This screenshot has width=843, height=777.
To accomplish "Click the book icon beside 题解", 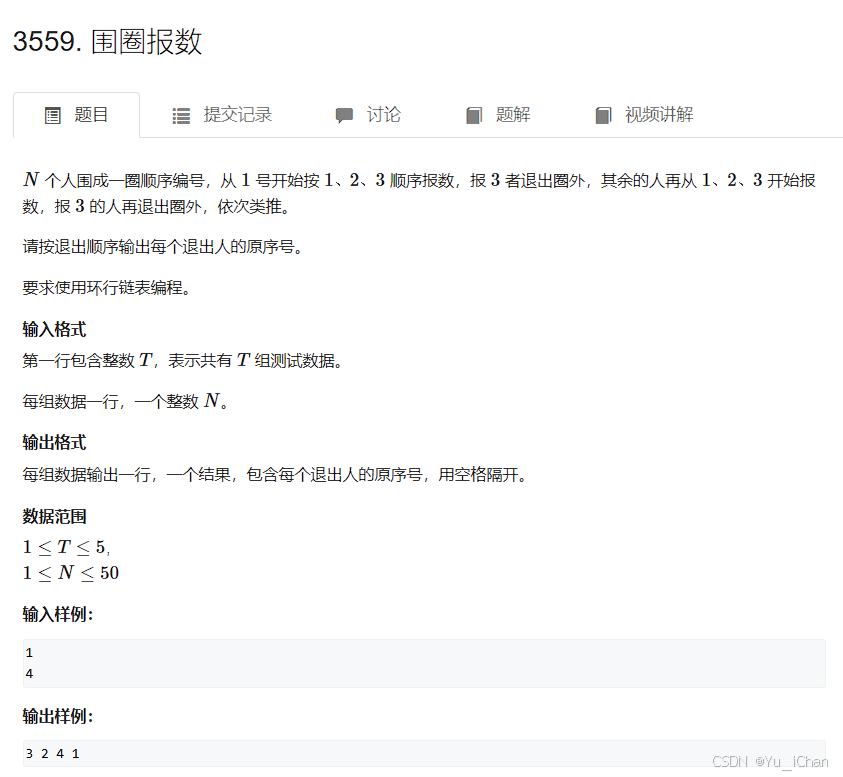I will 474,116.
